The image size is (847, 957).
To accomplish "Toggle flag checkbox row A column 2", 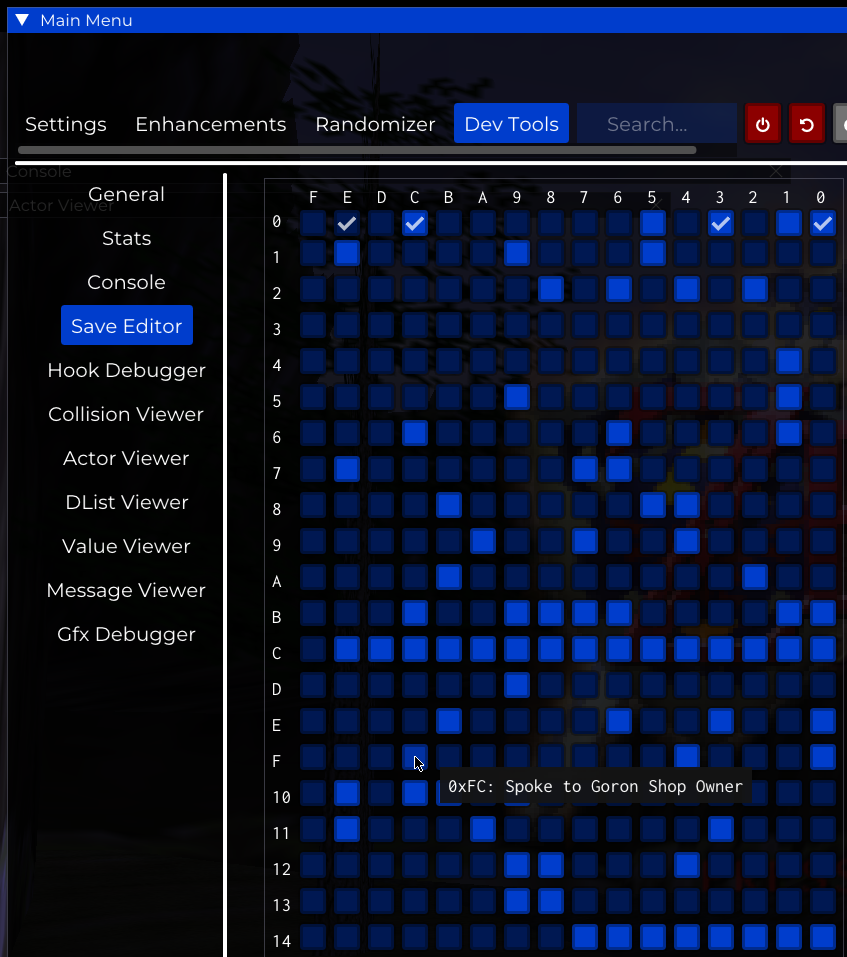I will (755, 577).
